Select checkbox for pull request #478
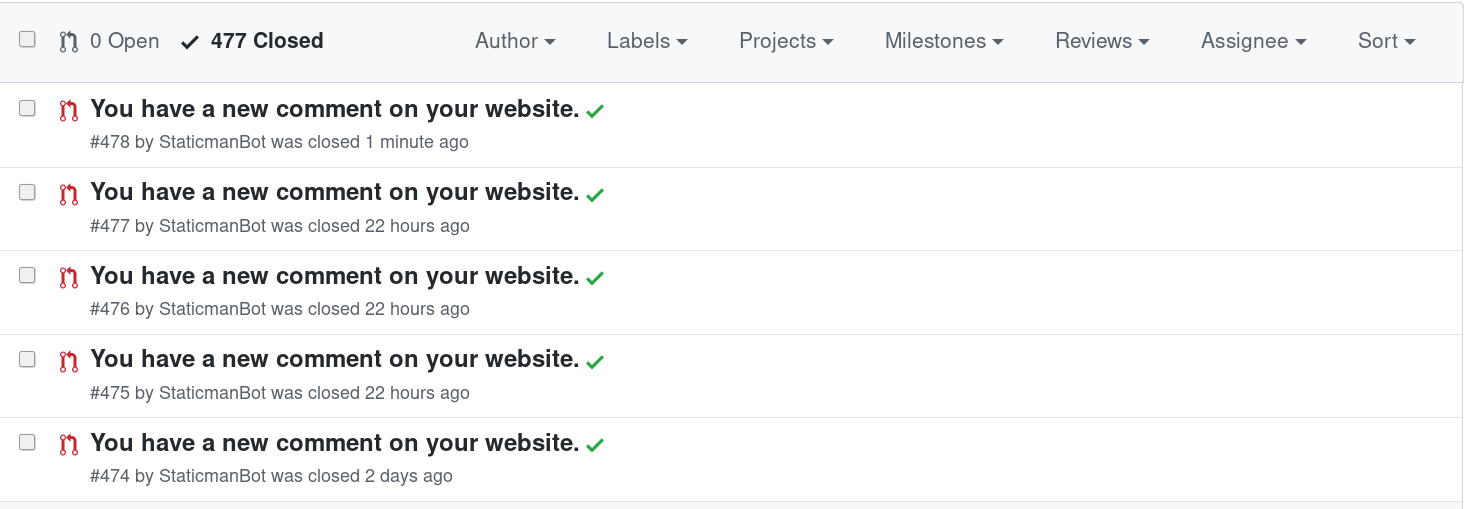The height and width of the screenshot is (509, 1465). pos(27,108)
